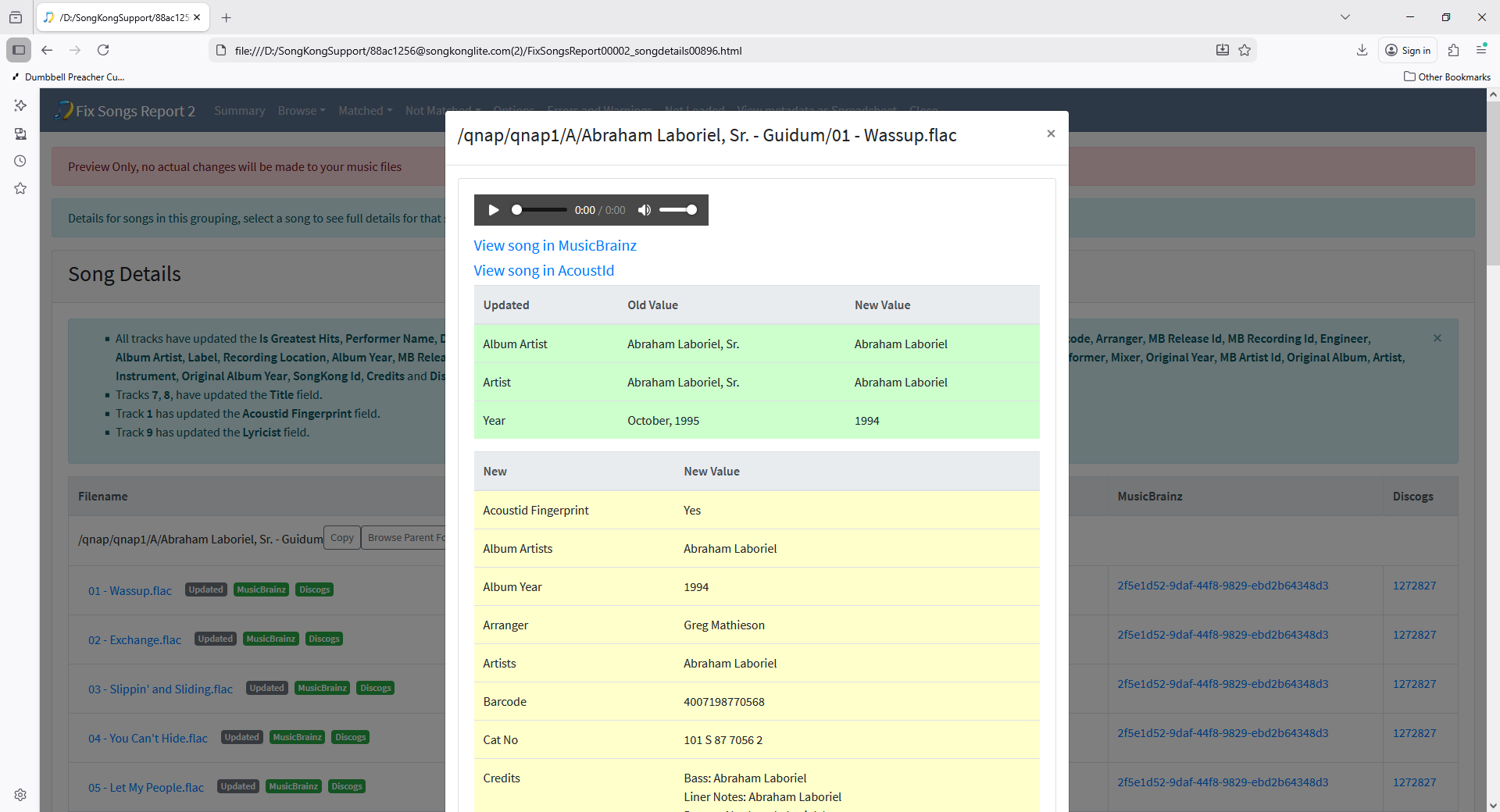Expand the Browse dropdown menu
This screenshot has height=812, width=1500.
pos(301,111)
